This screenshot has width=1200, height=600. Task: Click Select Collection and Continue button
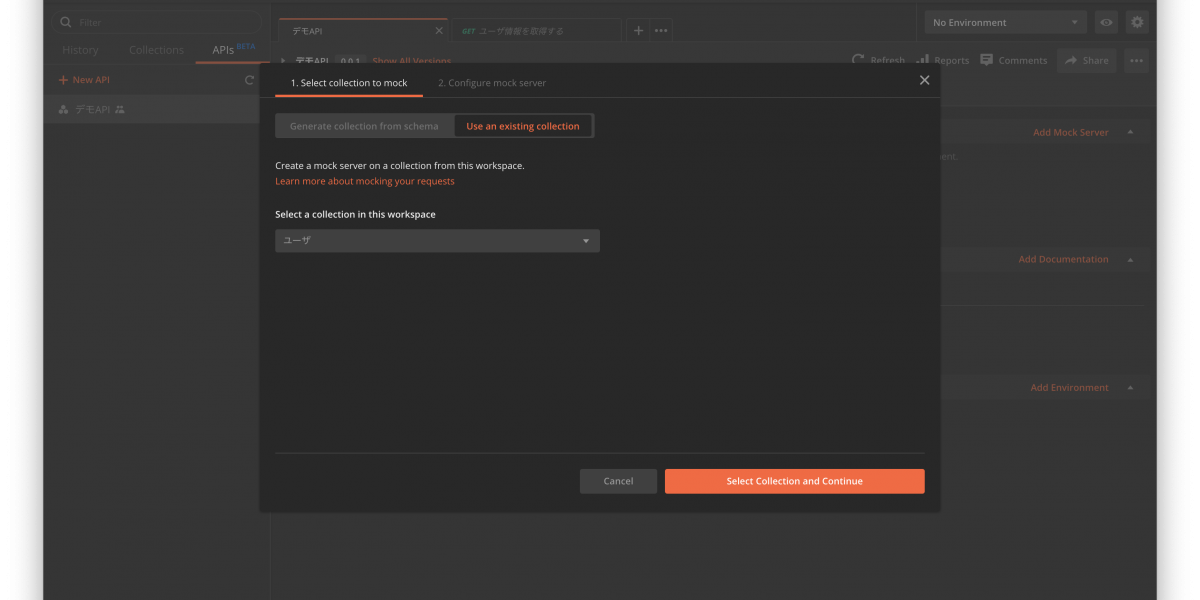pos(794,481)
